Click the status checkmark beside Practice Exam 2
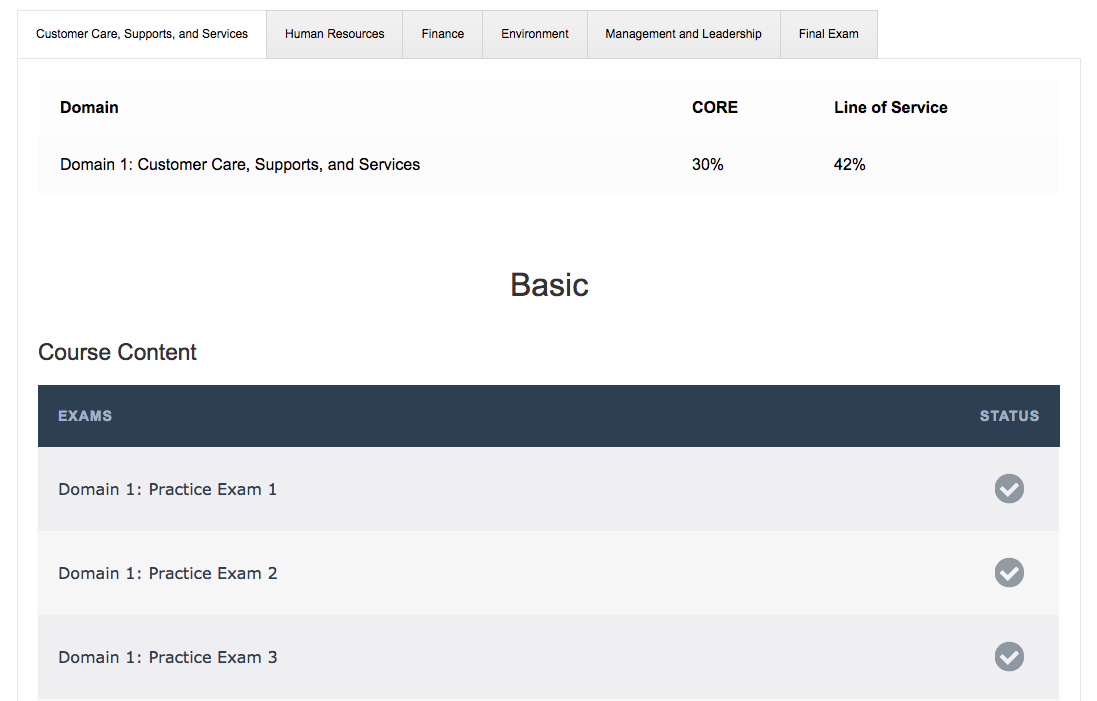1097x701 pixels. tap(1009, 573)
